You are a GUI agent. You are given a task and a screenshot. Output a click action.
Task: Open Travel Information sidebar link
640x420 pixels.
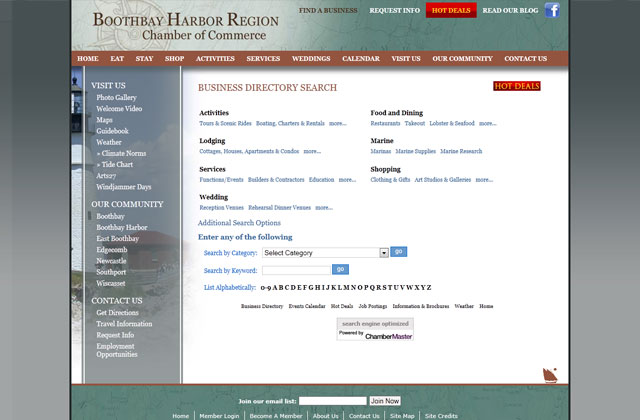124,324
